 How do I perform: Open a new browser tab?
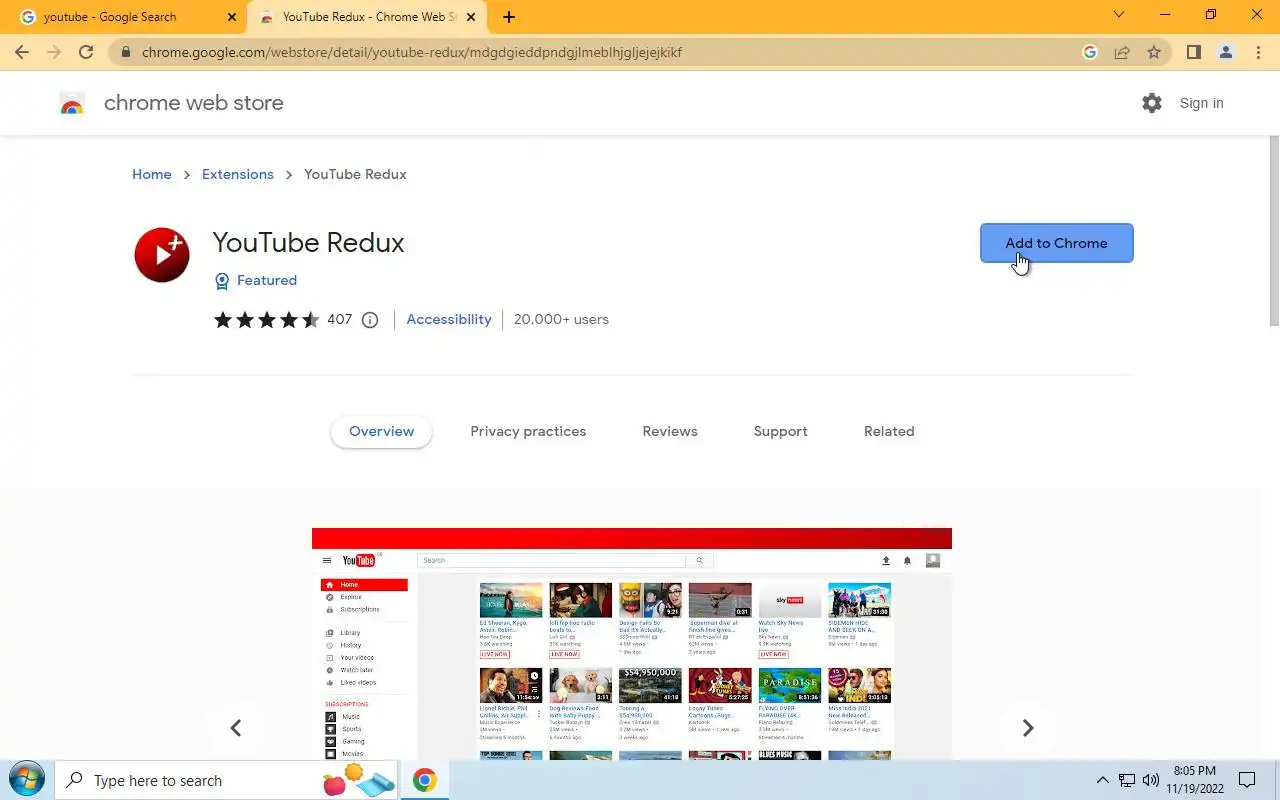(509, 17)
